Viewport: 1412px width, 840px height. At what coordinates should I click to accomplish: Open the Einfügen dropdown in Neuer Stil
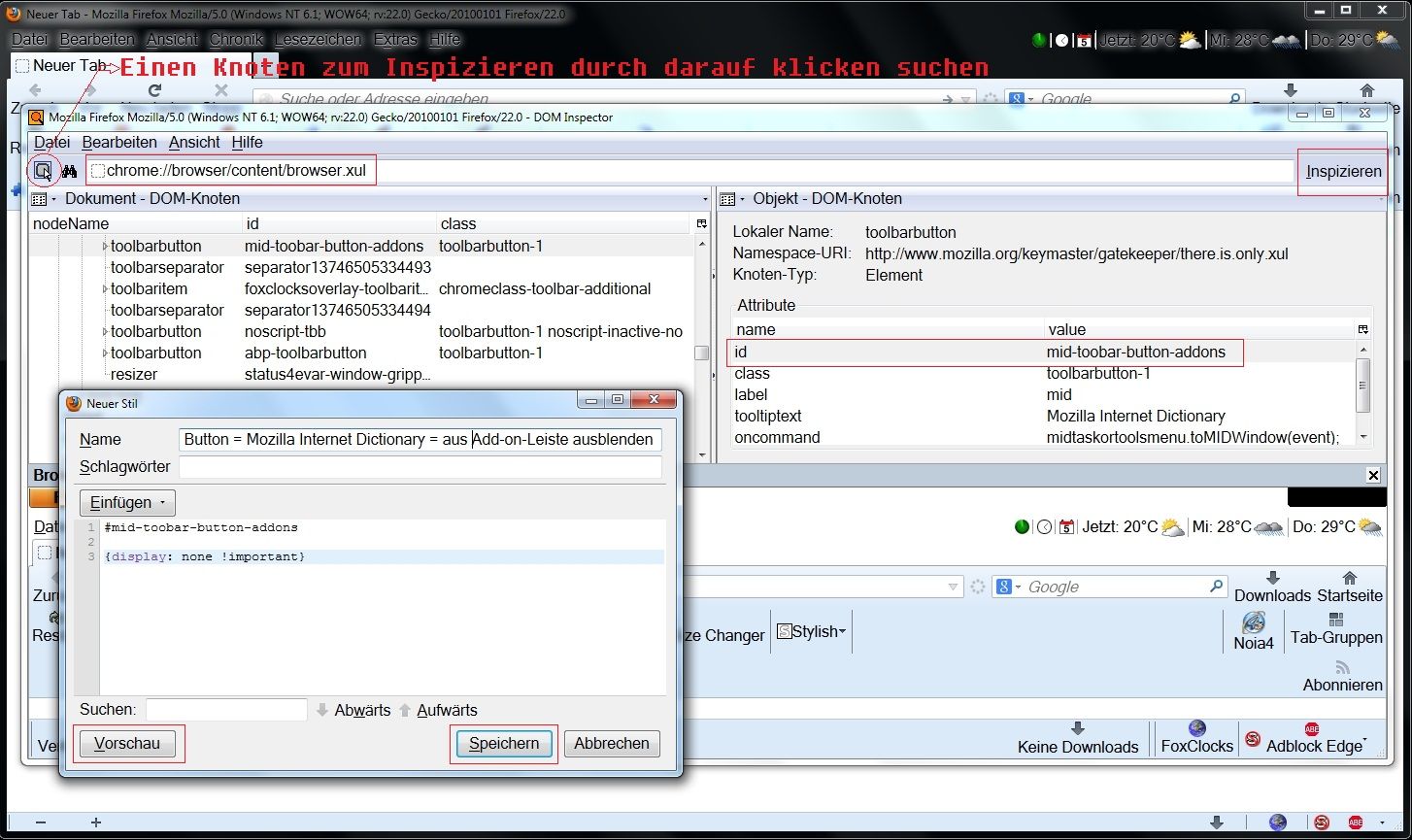[127, 502]
